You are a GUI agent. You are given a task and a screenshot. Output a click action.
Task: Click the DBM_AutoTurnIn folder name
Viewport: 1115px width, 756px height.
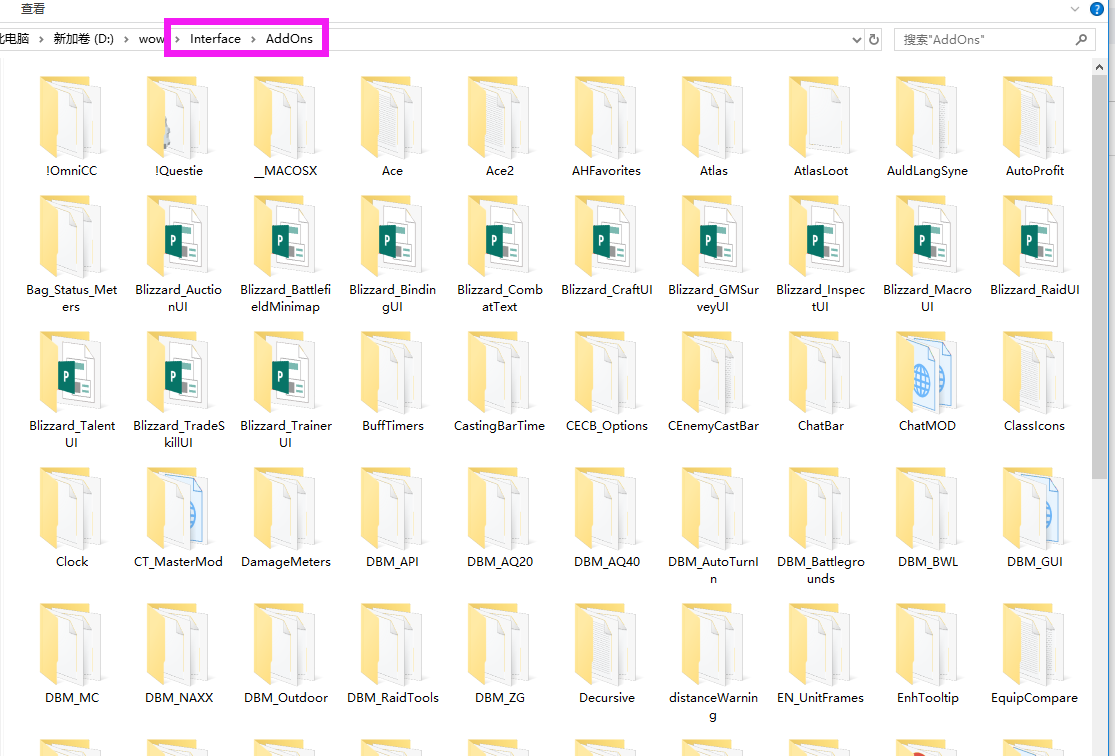pyautogui.click(x=713, y=570)
